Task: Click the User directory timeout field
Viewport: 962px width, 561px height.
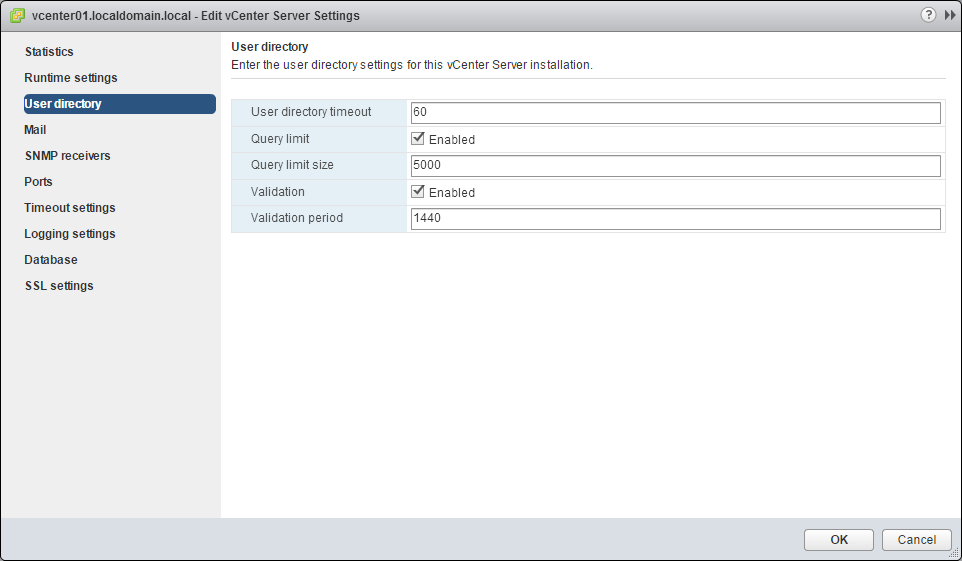Action: (x=675, y=113)
